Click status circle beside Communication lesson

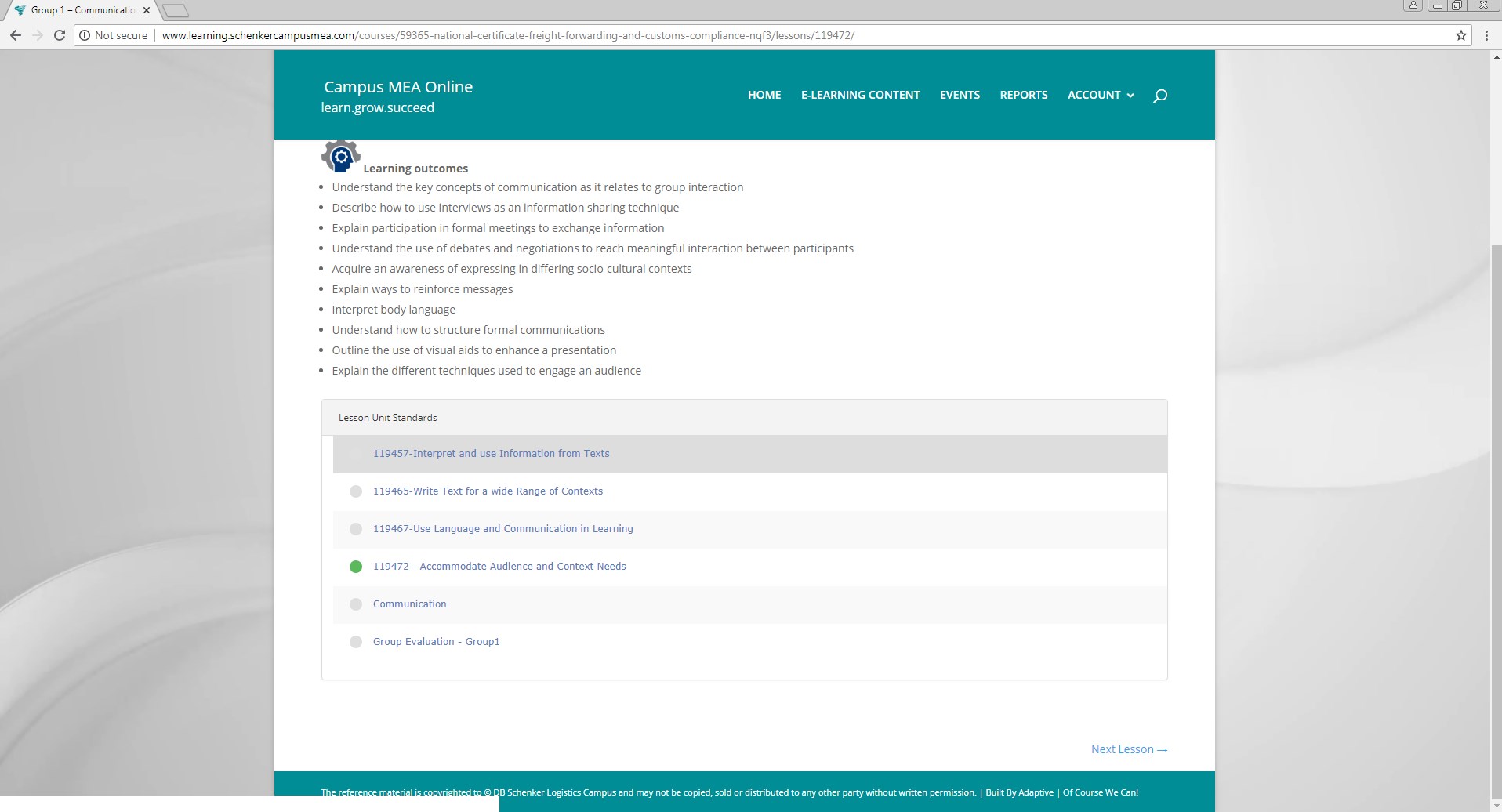point(356,604)
